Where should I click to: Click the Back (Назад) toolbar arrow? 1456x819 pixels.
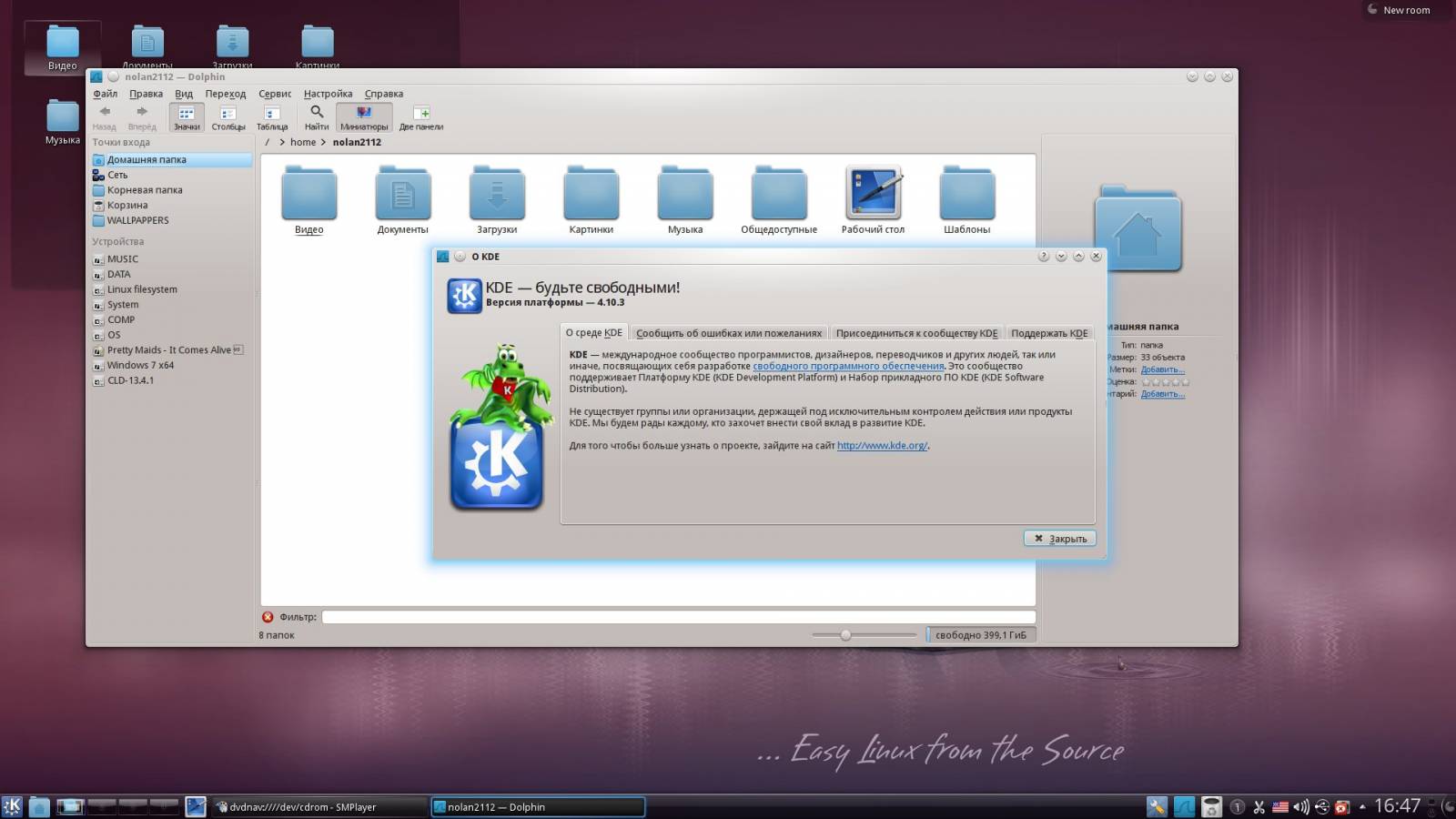pos(105,117)
